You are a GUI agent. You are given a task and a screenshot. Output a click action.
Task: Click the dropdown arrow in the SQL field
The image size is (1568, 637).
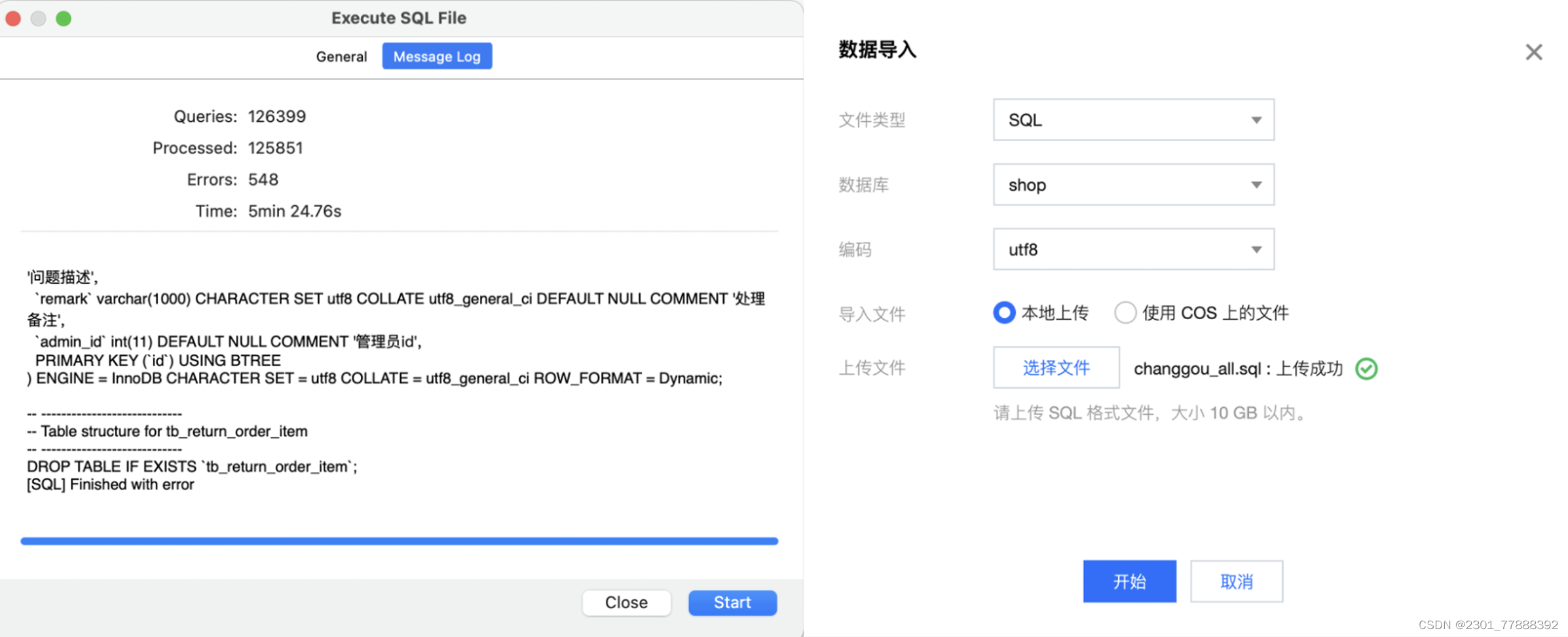click(x=1256, y=120)
